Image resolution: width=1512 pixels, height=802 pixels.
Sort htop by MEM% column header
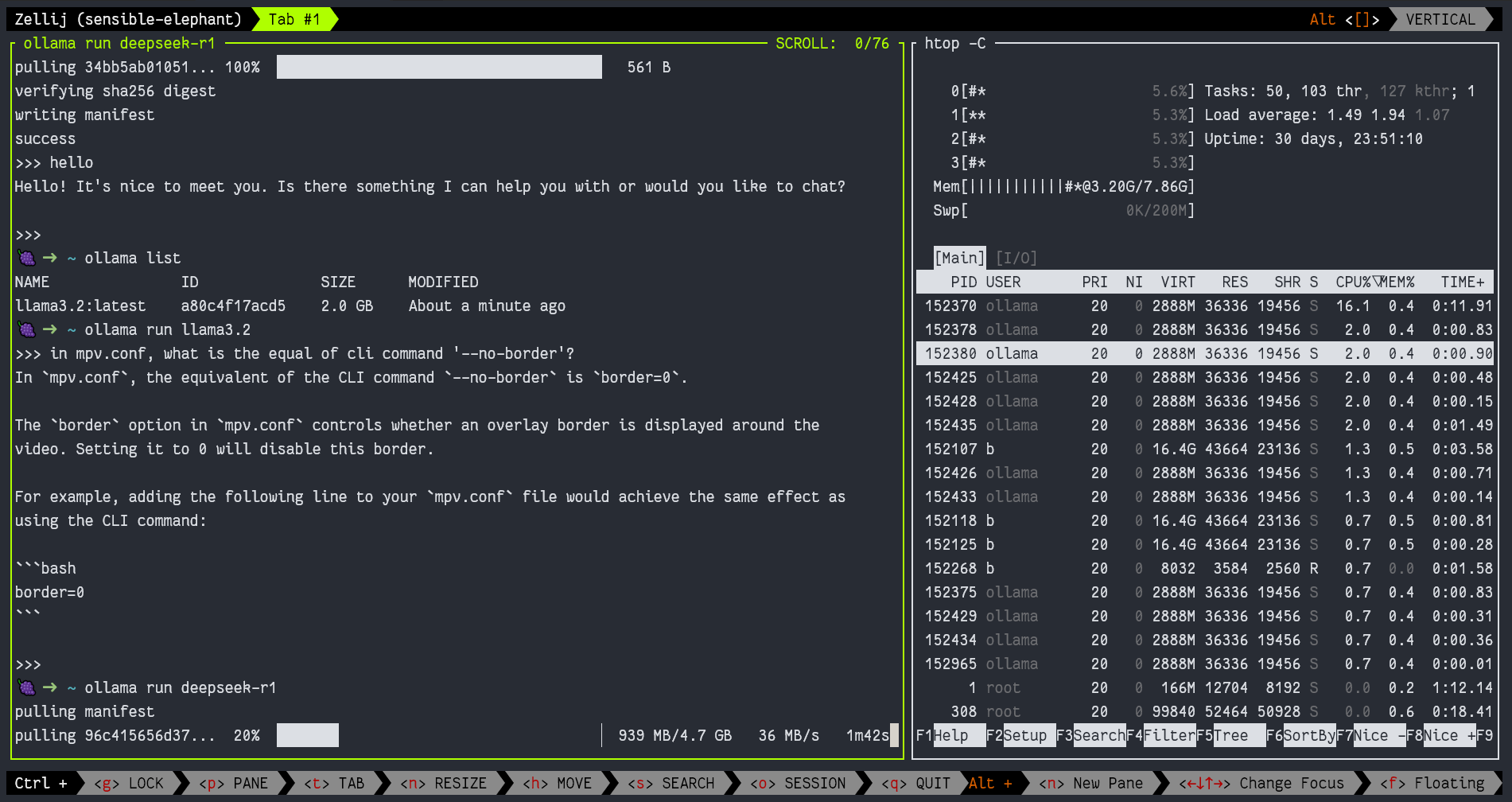click(1397, 282)
